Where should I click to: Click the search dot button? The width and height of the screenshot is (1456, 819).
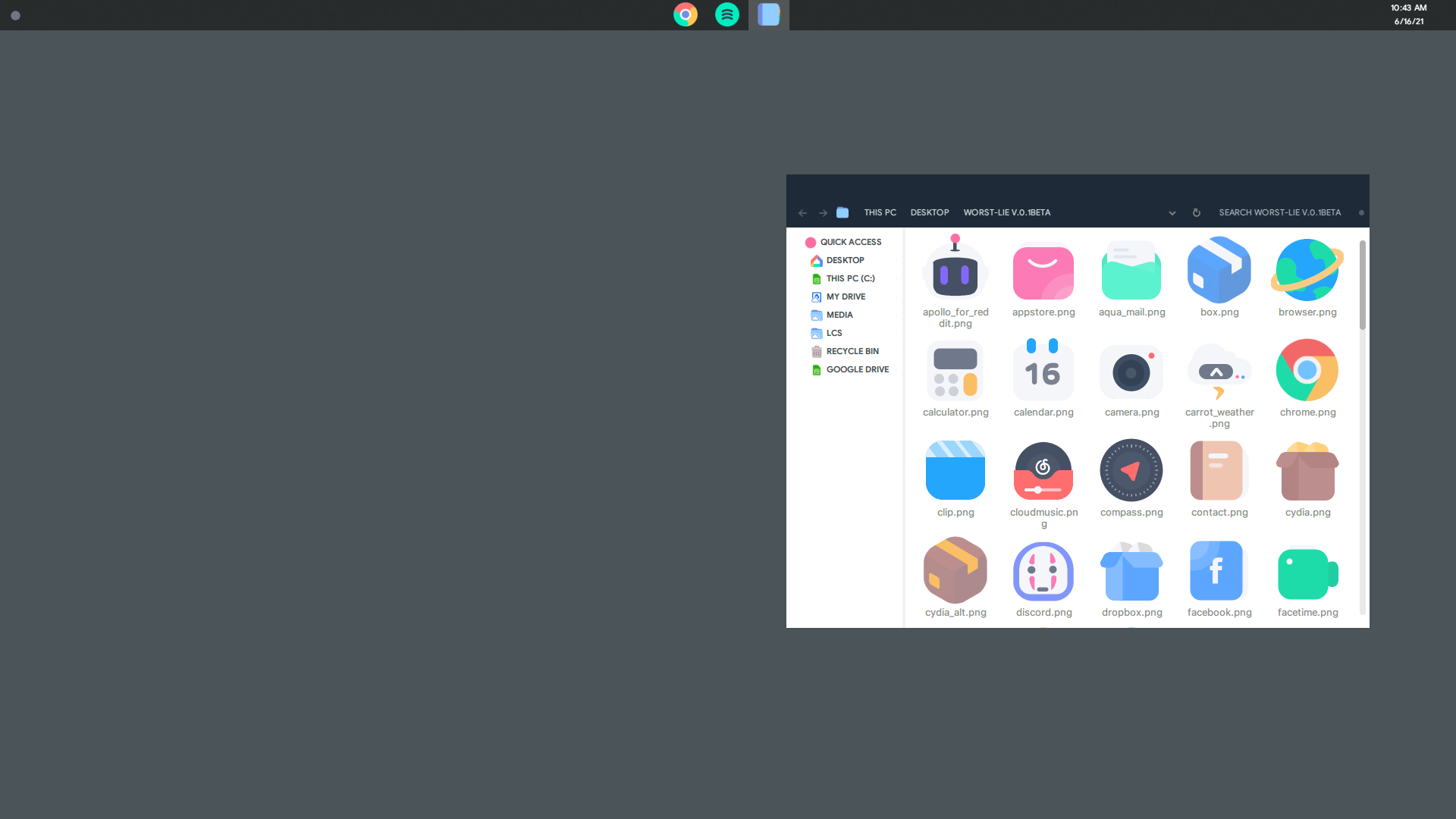(x=1361, y=213)
